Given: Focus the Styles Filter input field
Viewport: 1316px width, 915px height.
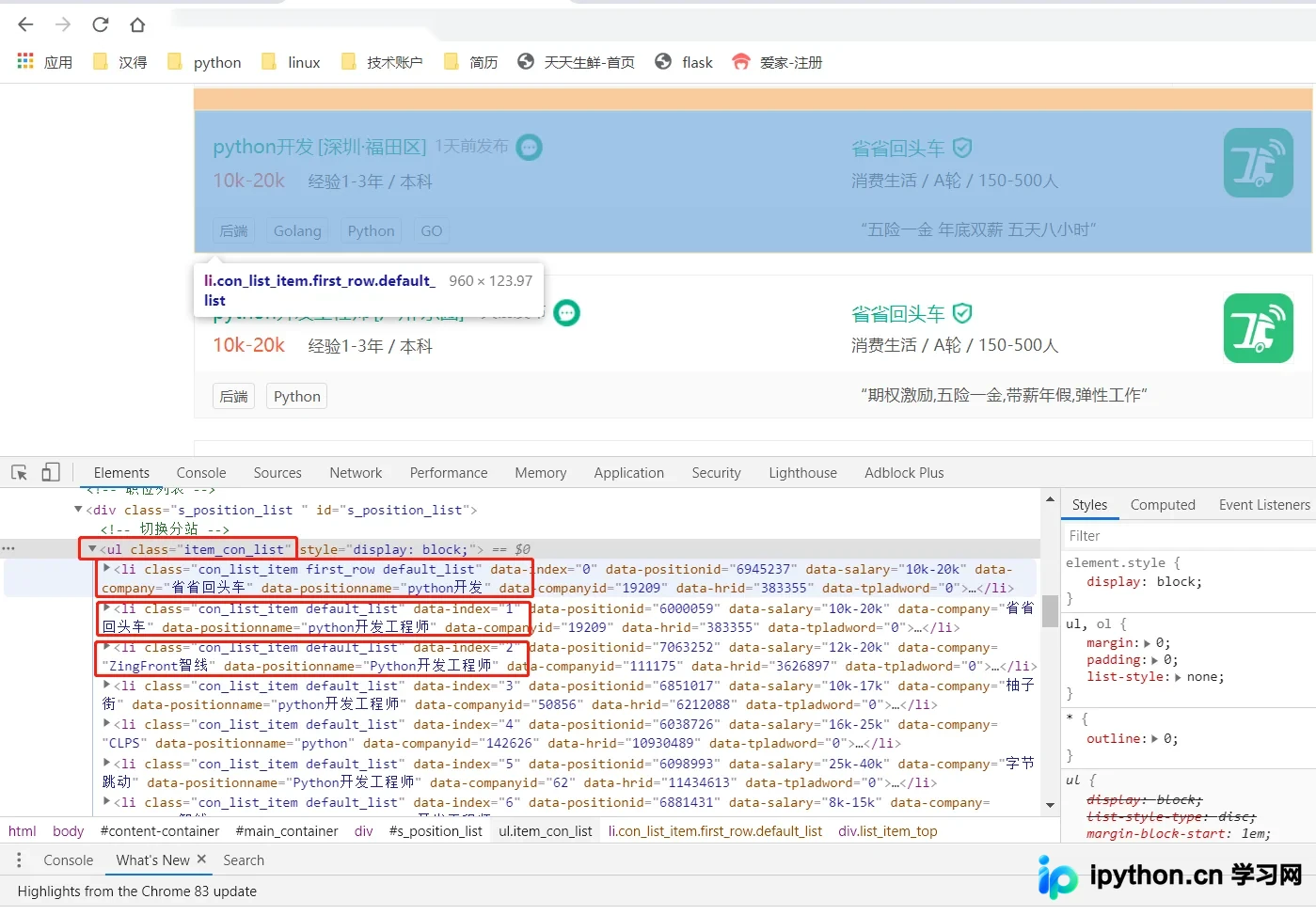Looking at the screenshot, I should pos(1188,535).
